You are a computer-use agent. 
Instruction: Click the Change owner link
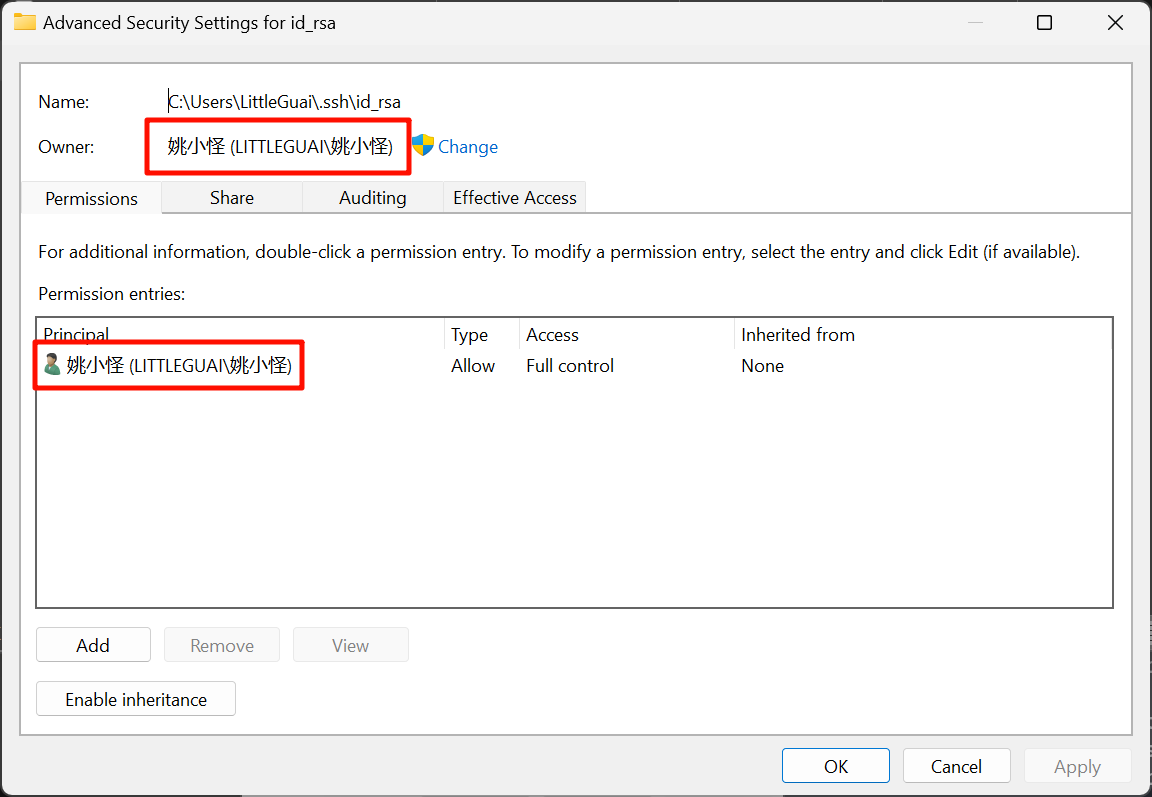tap(467, 147)
